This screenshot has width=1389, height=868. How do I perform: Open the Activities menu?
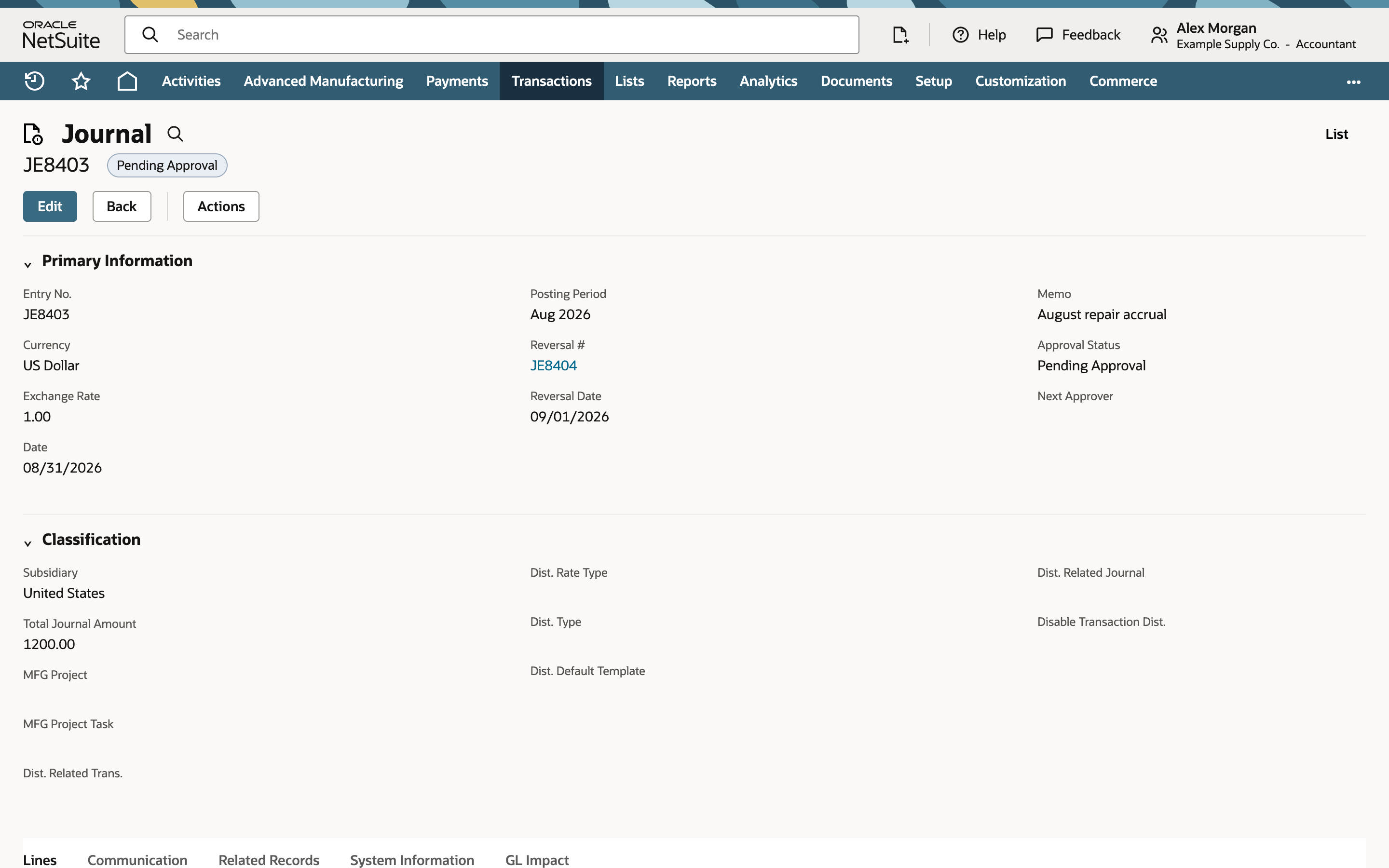pos(191,81)
